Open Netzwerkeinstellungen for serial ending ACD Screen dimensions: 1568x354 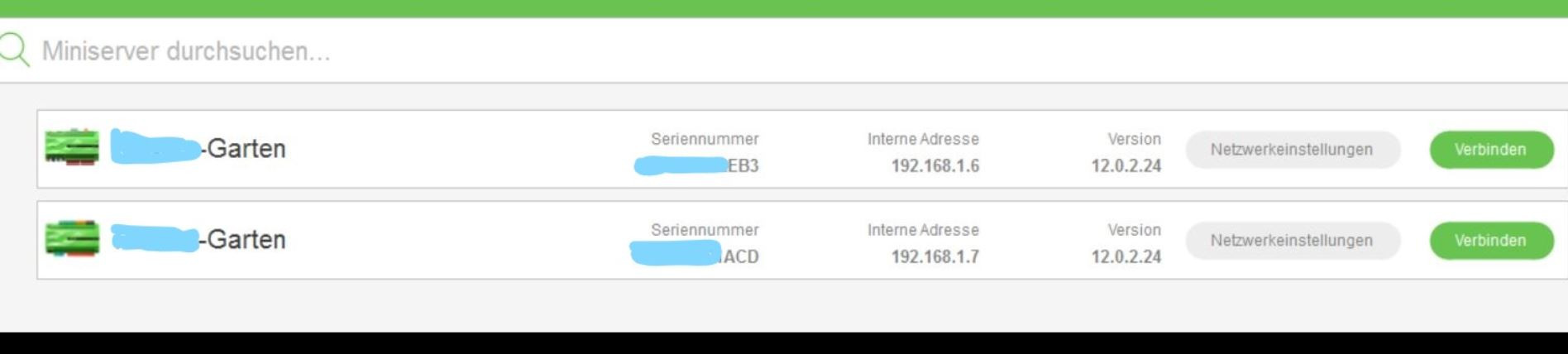(x=1292, y=241)
